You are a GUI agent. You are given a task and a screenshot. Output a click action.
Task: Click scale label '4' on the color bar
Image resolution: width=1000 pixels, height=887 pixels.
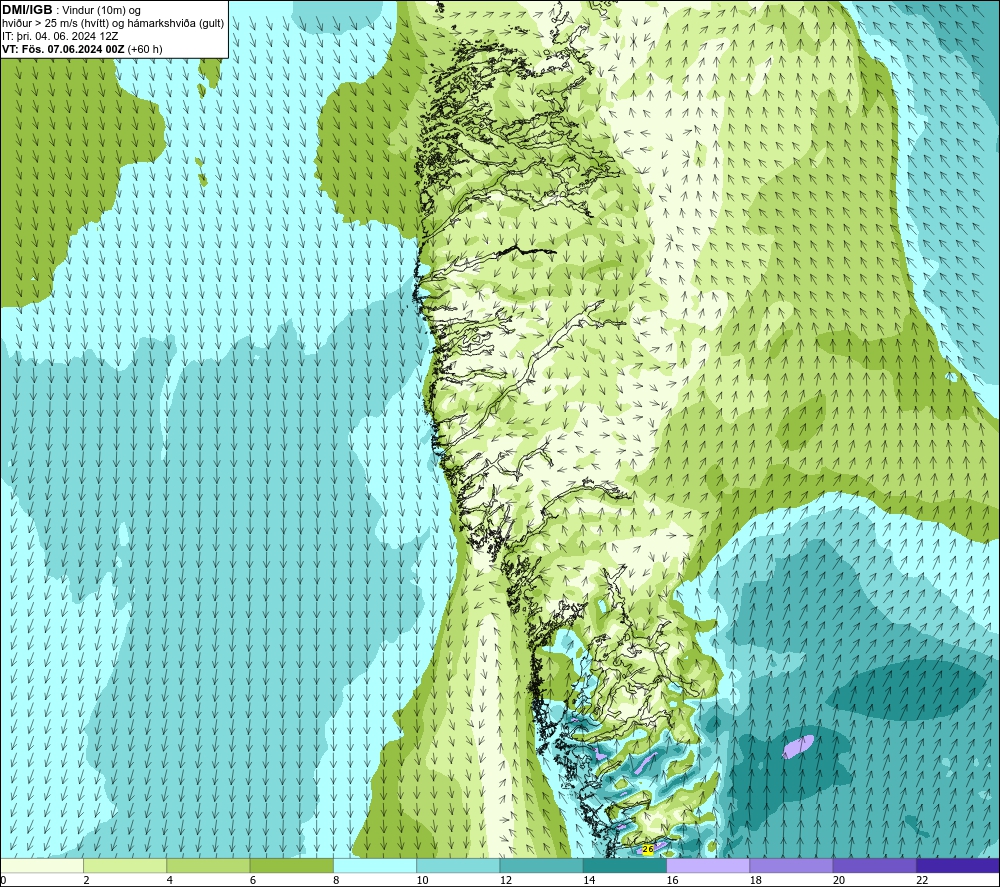[170, 881]
